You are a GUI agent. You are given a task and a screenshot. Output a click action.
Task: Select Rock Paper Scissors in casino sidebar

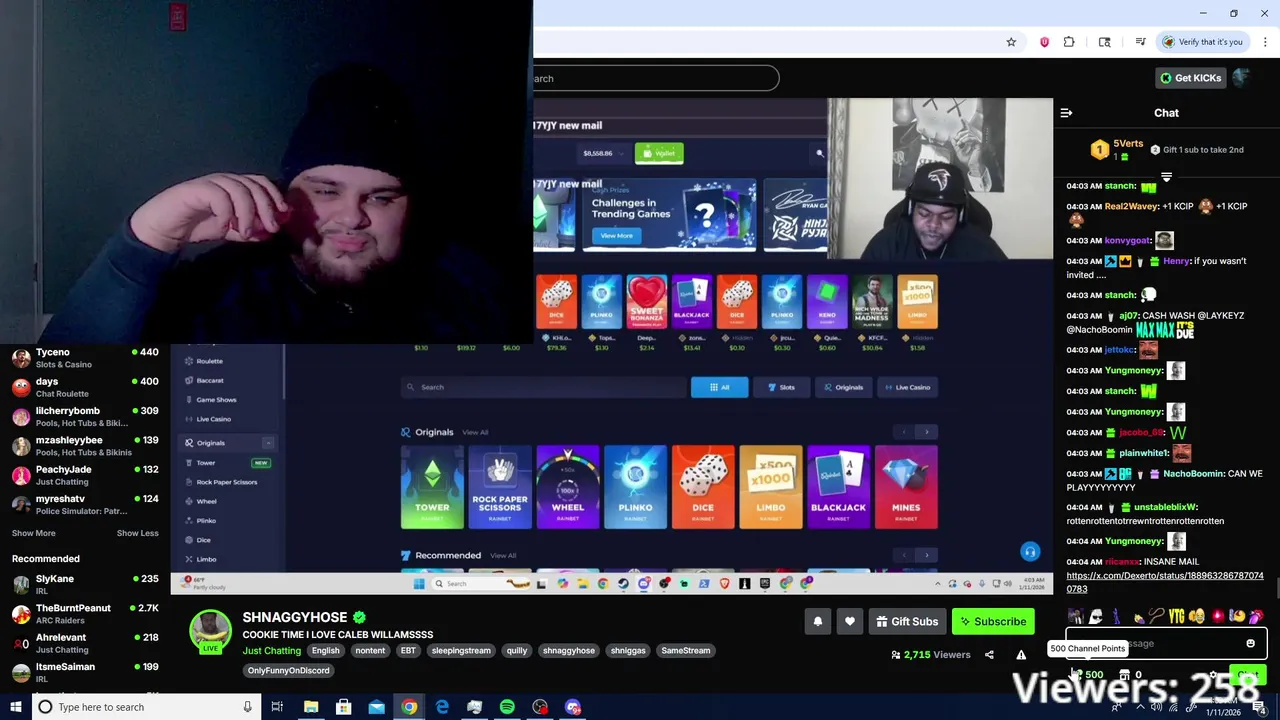[x=227, y=482]
